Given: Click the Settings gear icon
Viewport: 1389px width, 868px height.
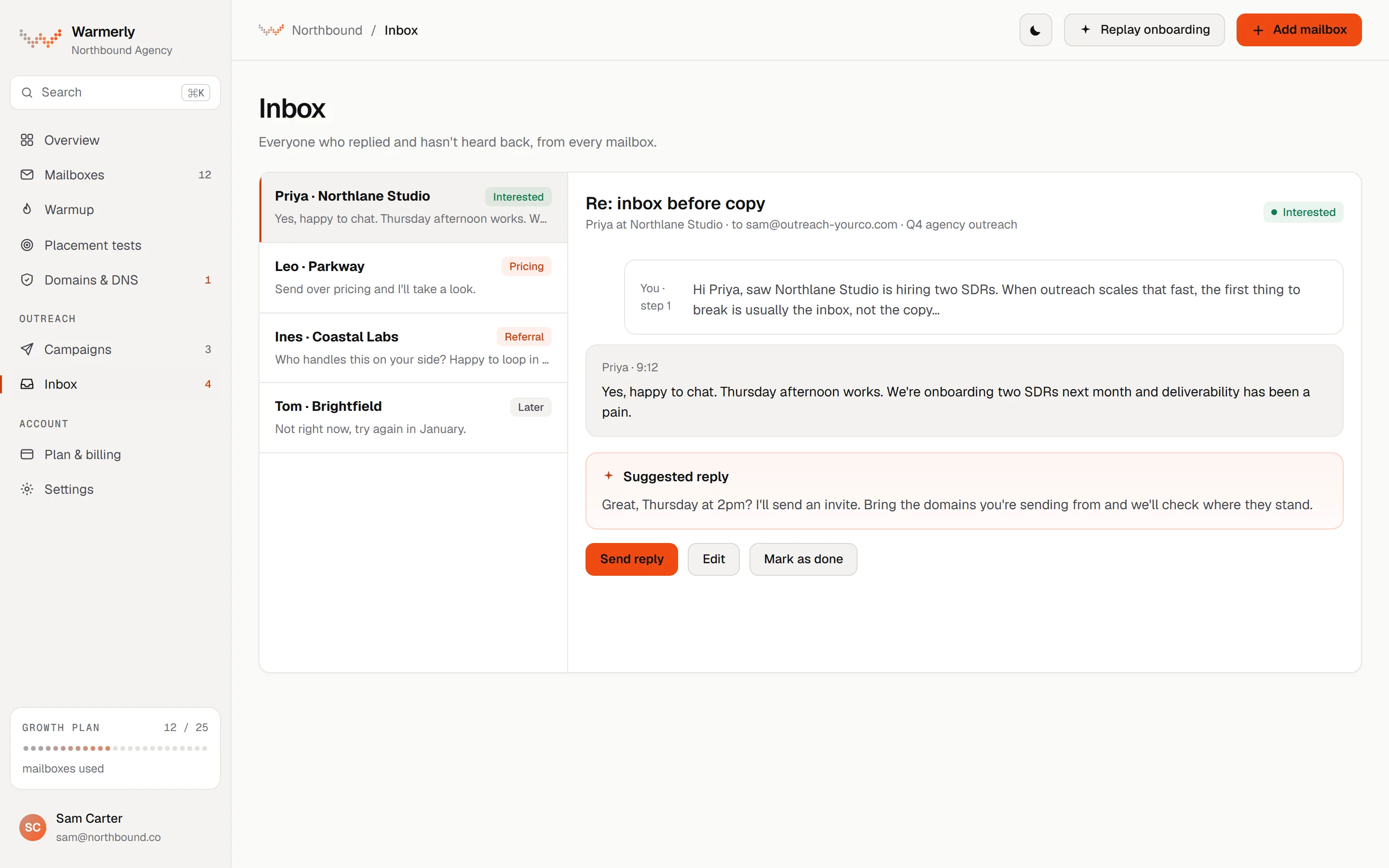Looking at the screenshot, I should (x=27, y=489).
